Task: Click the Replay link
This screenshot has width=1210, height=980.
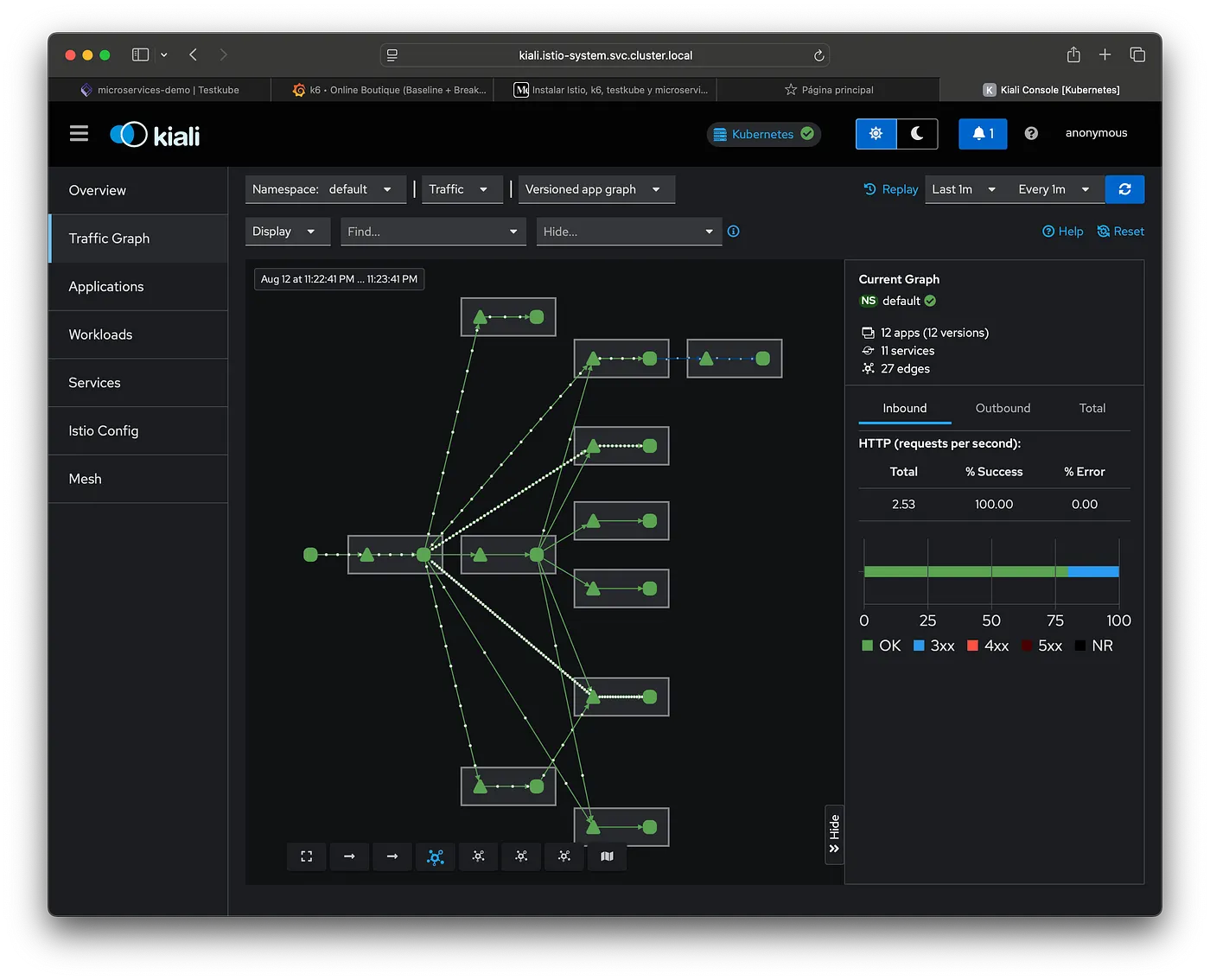Action: [891, 189]
